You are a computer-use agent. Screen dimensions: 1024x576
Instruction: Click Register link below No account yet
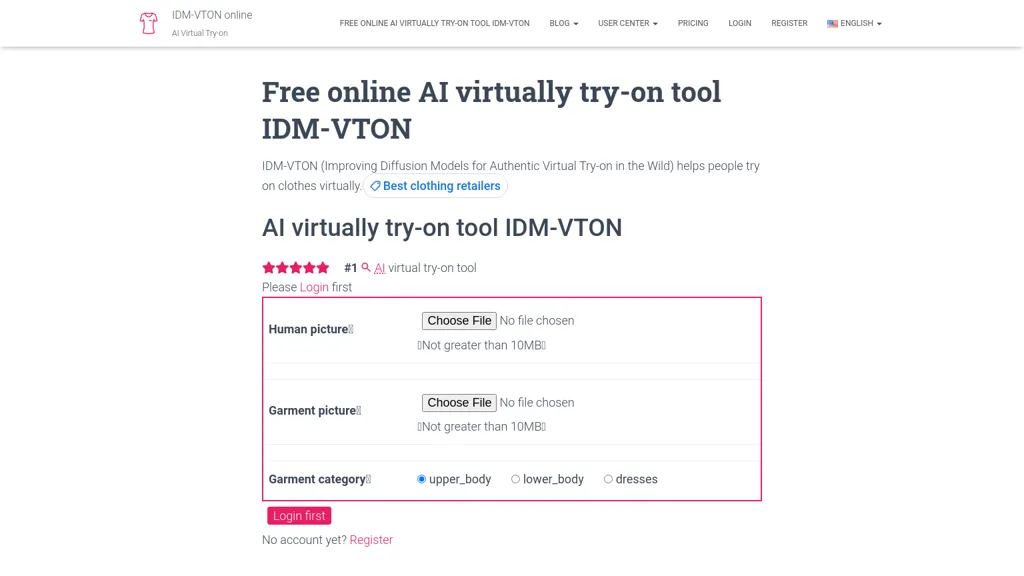(x=371, y=540)
